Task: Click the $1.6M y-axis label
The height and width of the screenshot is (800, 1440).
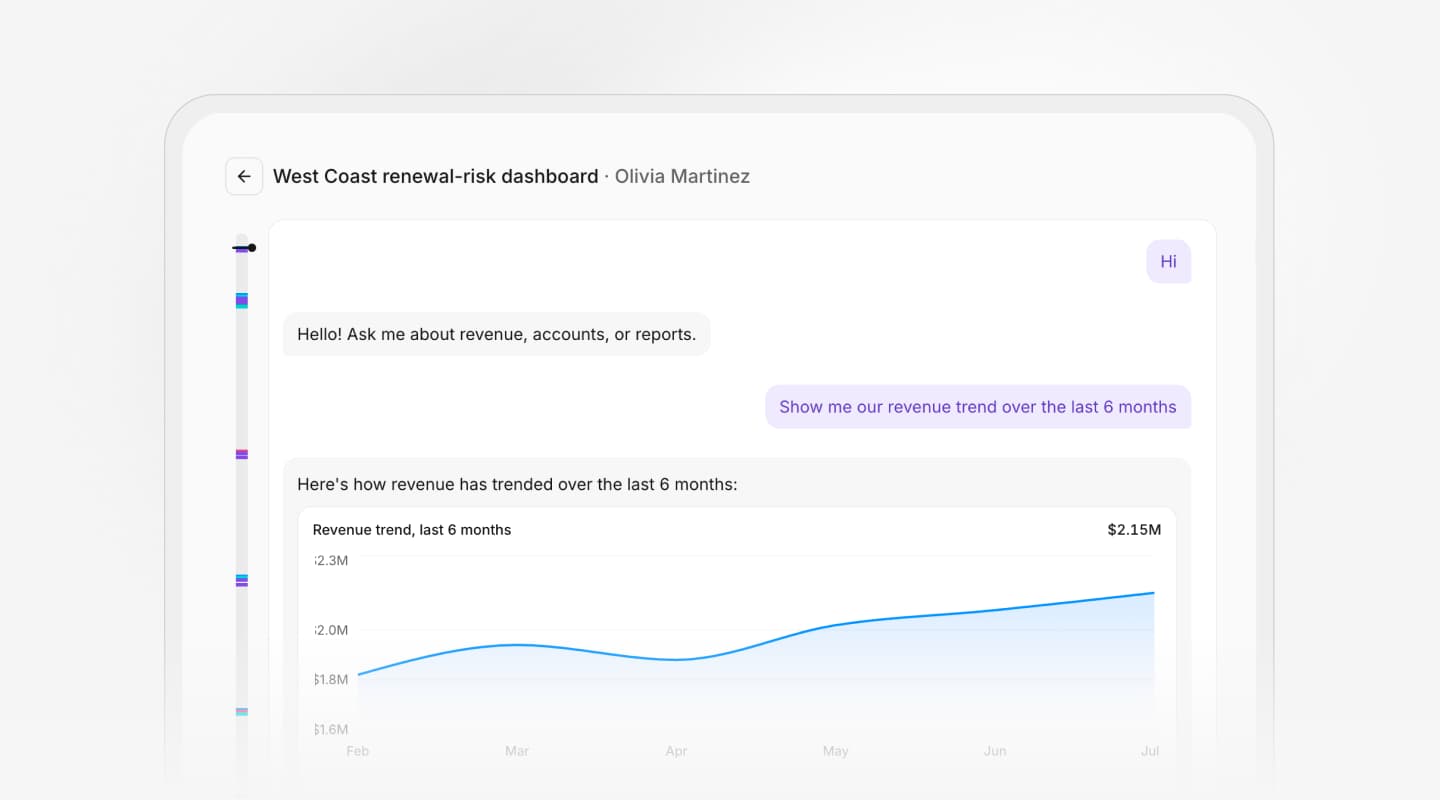Action: click(x=331, y=730)
